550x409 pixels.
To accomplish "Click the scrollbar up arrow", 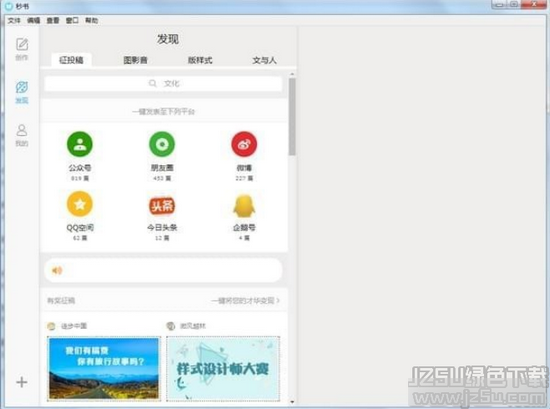I will click(292, 74).
